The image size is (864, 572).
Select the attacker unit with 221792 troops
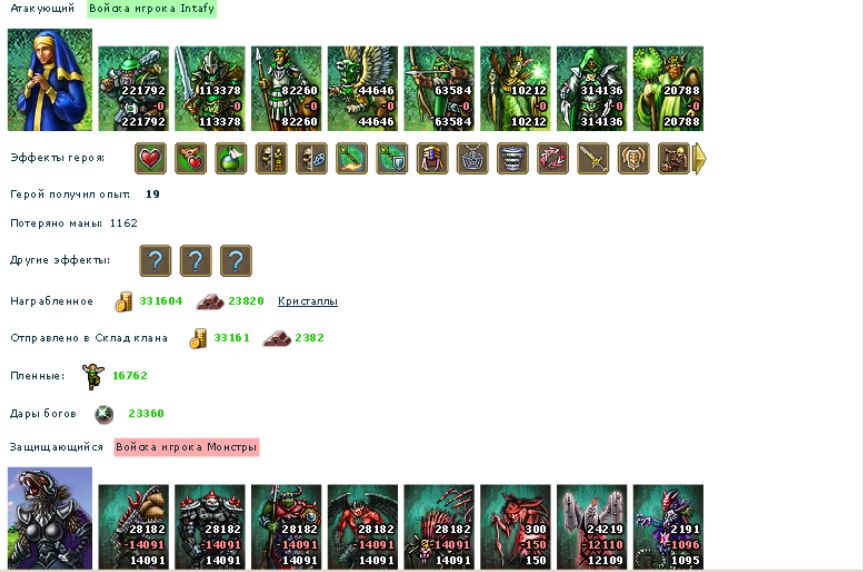click(133, 89)
